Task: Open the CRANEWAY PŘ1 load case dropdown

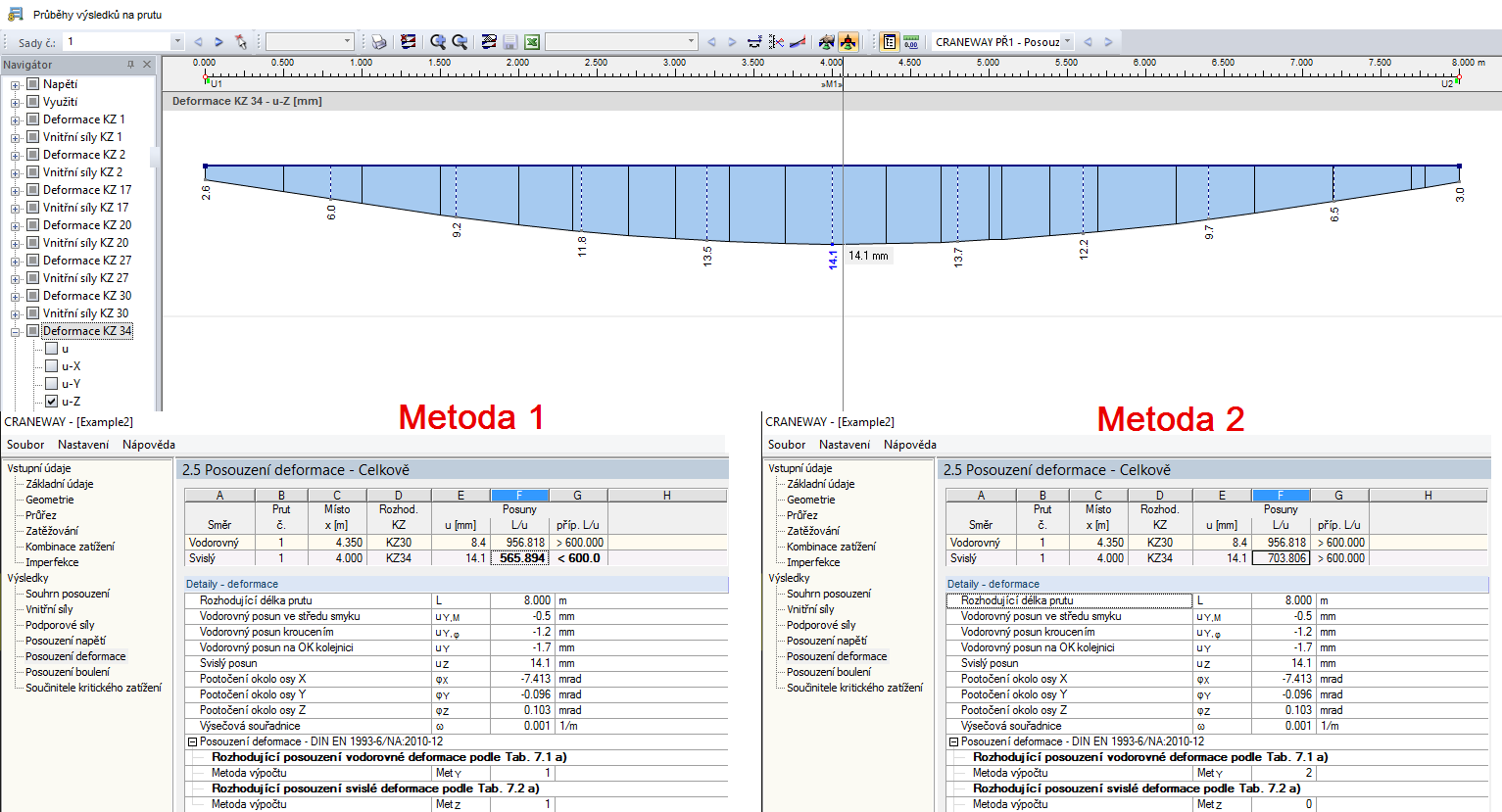Action: click(1067, 42)
